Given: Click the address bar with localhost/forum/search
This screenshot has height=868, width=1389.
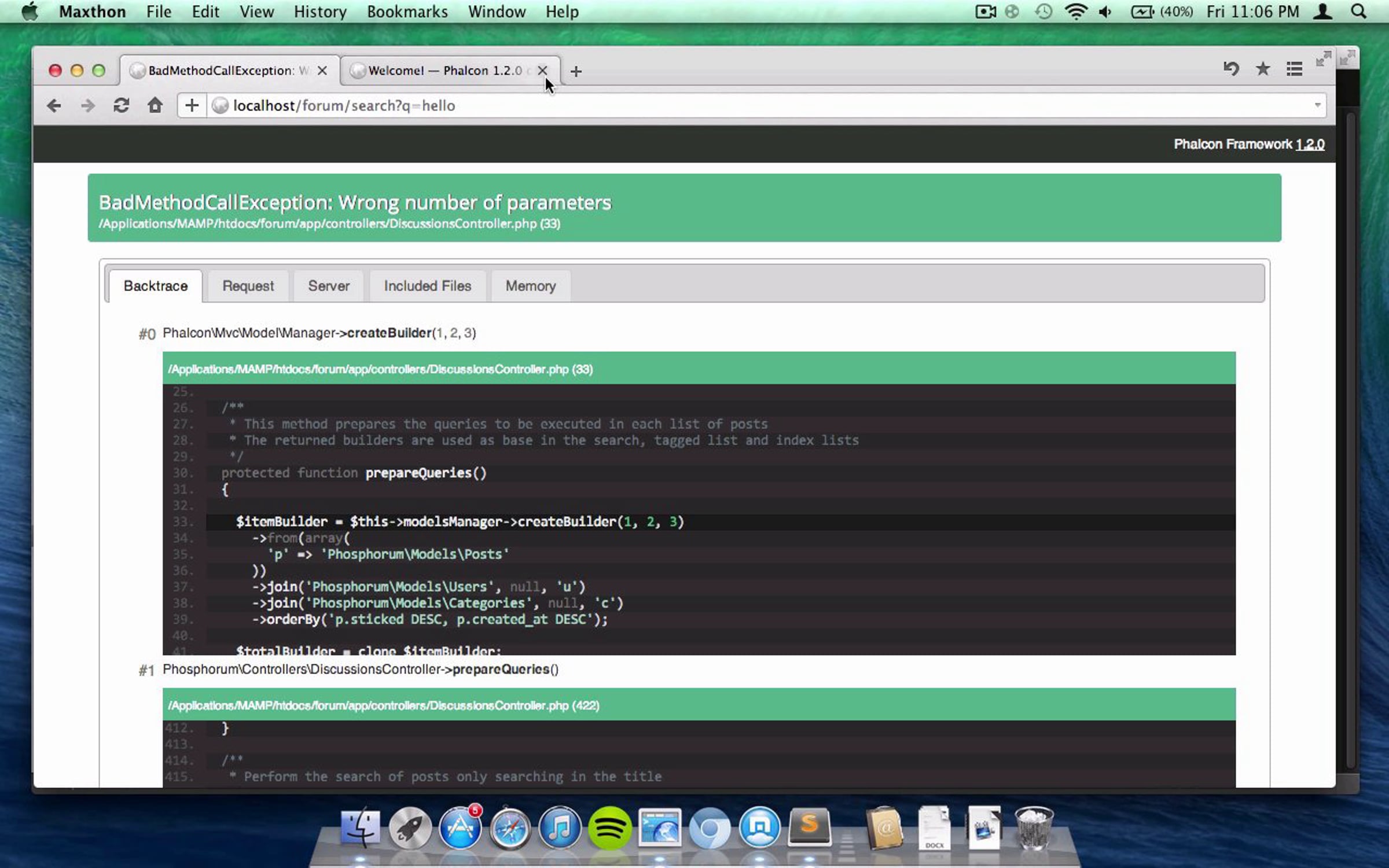Looking at the screenshot, I should [752, 105].
